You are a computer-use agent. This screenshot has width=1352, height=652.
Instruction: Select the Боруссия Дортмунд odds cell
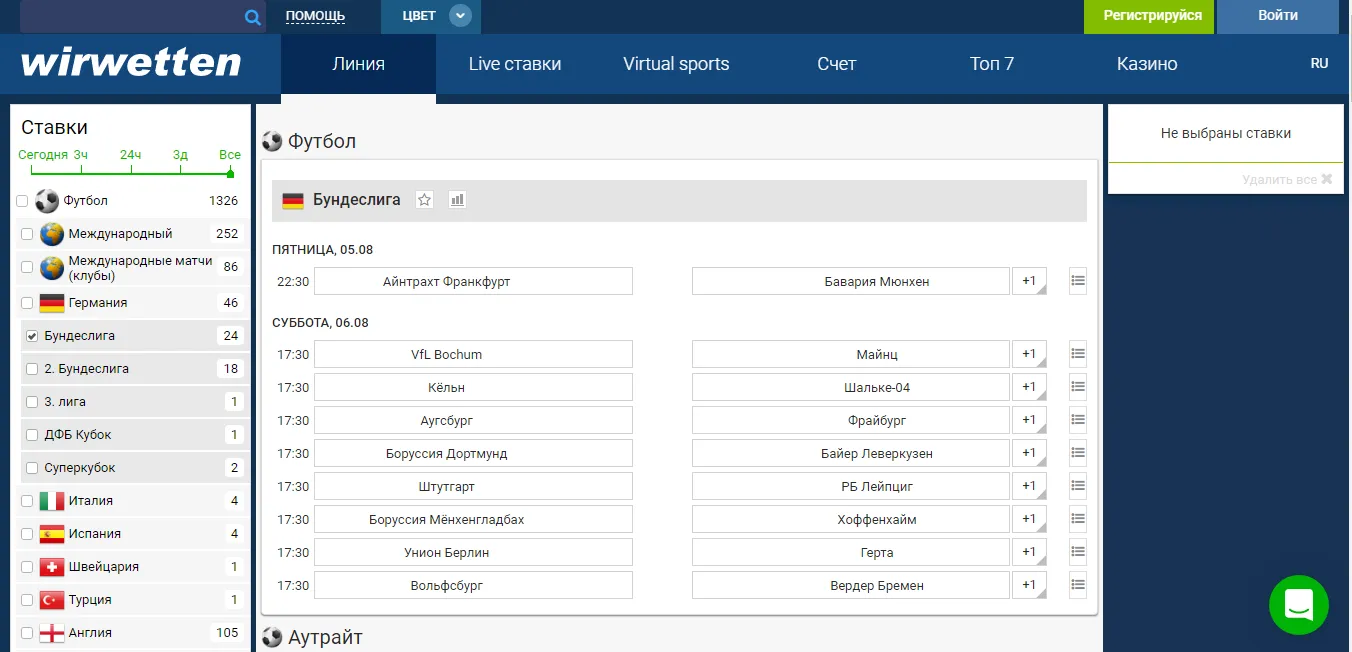click(x=473, y=453)
